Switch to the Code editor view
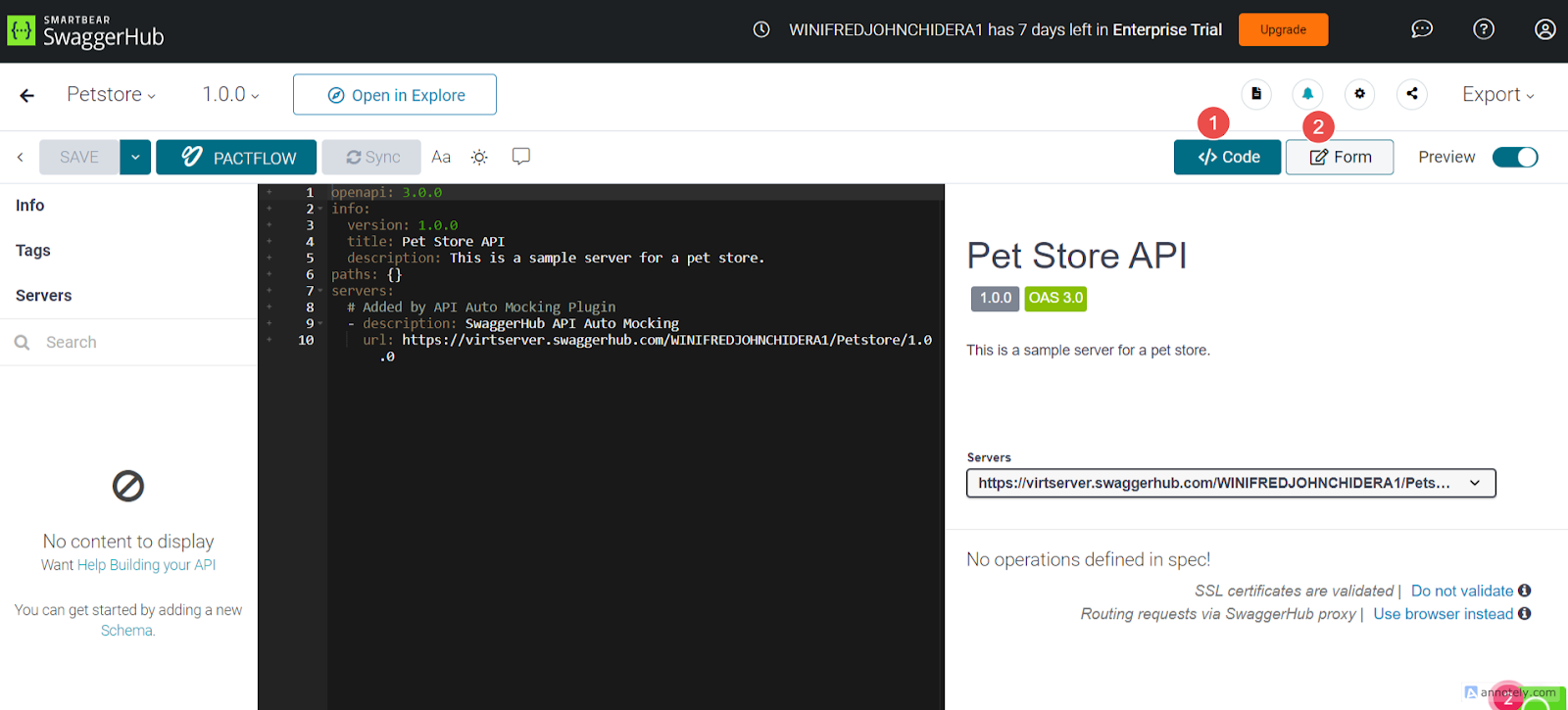The image size is (1568, 710). 1227,157
